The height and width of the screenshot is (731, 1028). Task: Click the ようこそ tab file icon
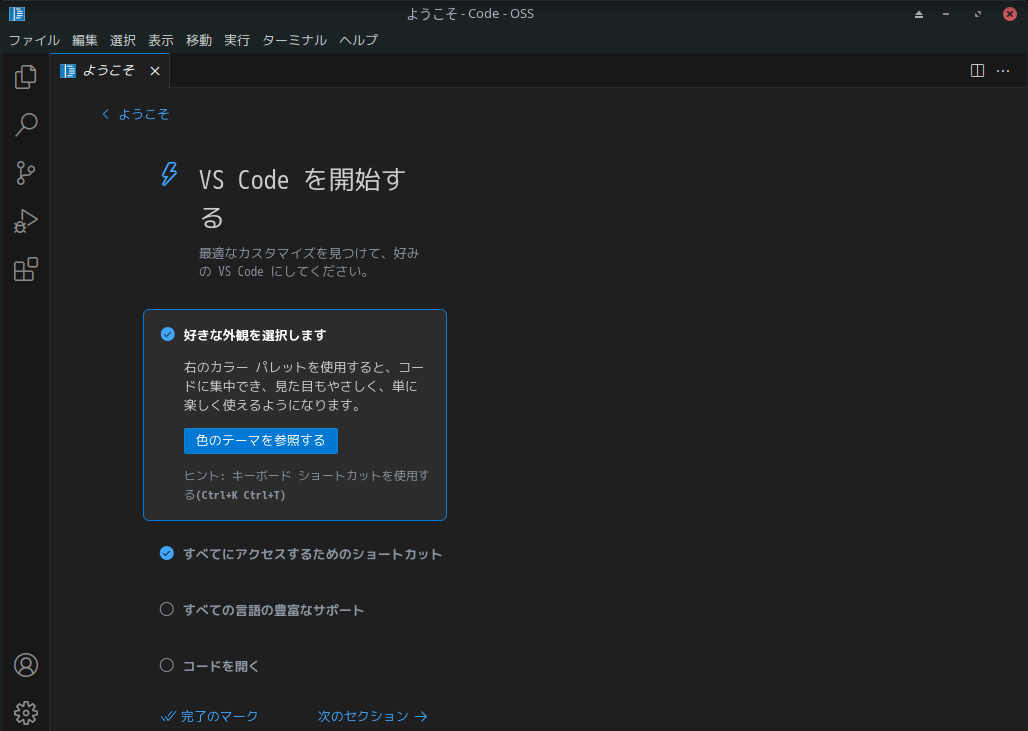point(68,71)
